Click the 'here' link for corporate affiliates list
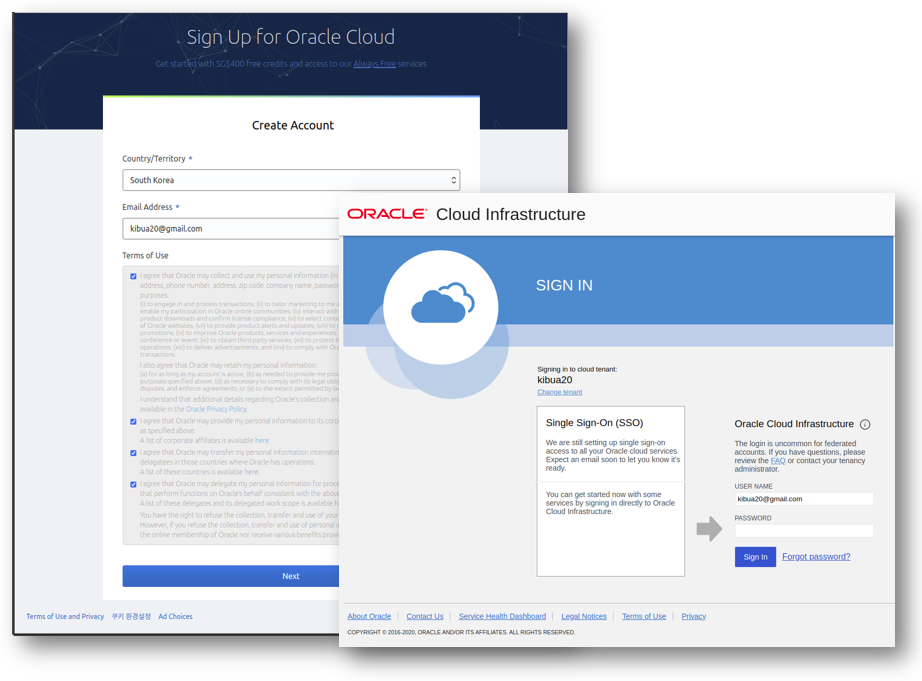Screen dimensions: 922x681 262,440
